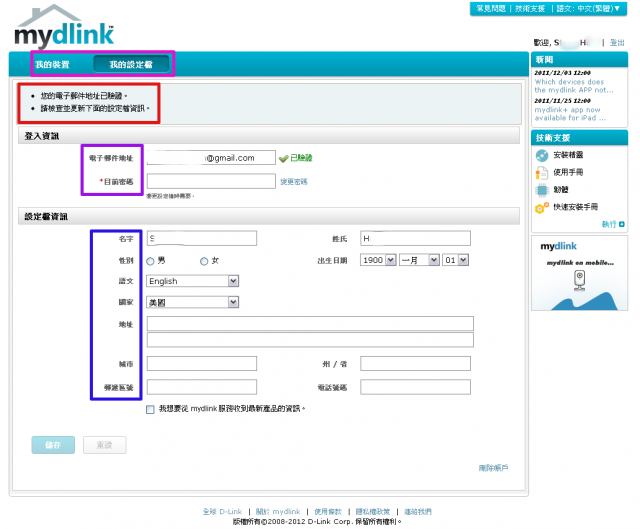Viewport: 640px width, 529px height.
Task: Click the 隱私權政策 footer link
Action: click(x=373, y=511)
